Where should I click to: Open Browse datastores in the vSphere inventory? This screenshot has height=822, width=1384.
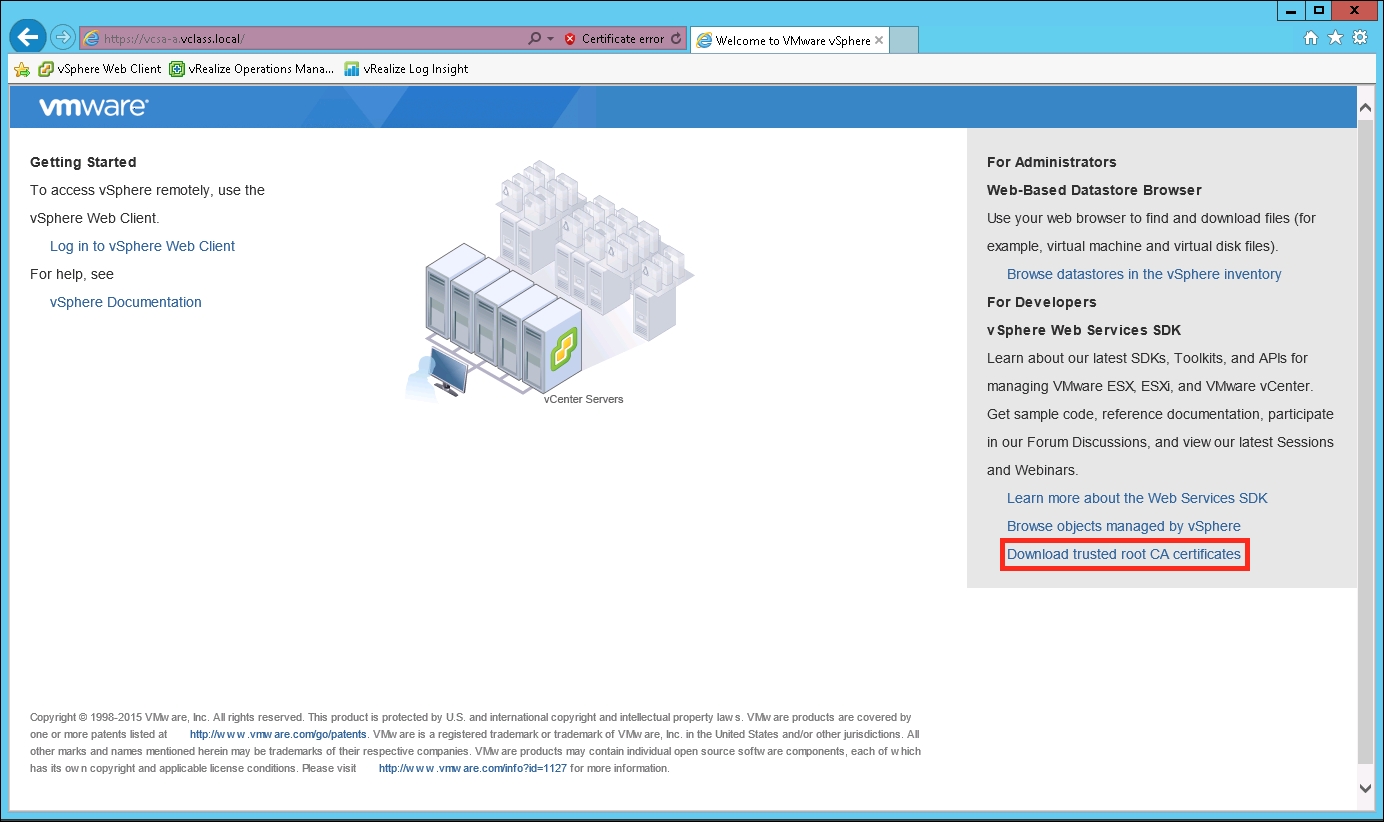1144,274
